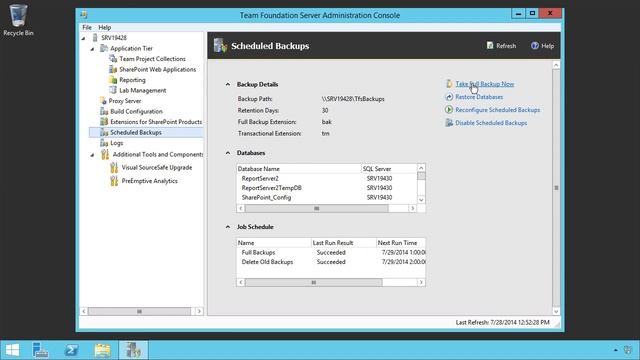Click the Team Project Collections icon

[113, 59]
